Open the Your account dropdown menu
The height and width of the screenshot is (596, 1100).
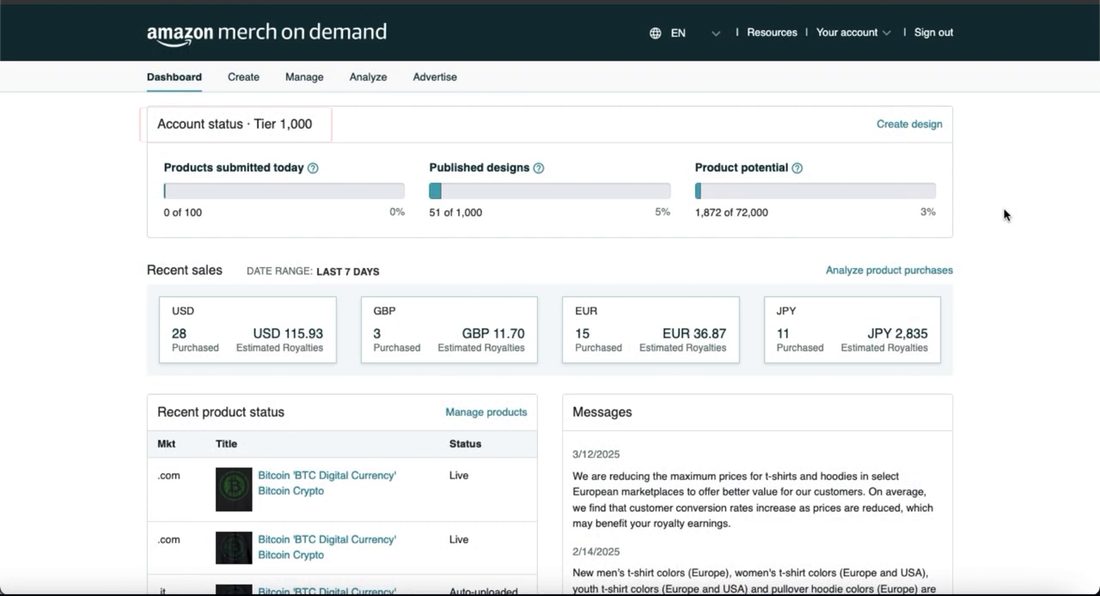click(853, 32)
